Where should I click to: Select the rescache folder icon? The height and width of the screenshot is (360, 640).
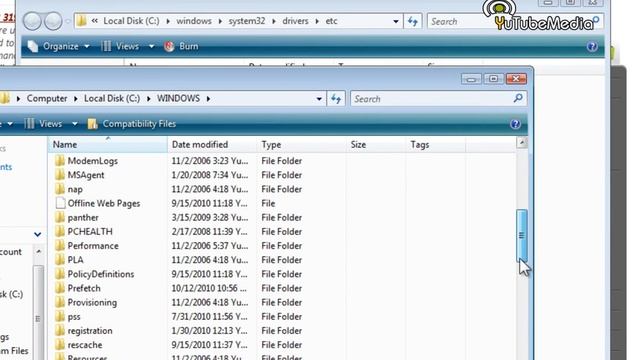60,344
